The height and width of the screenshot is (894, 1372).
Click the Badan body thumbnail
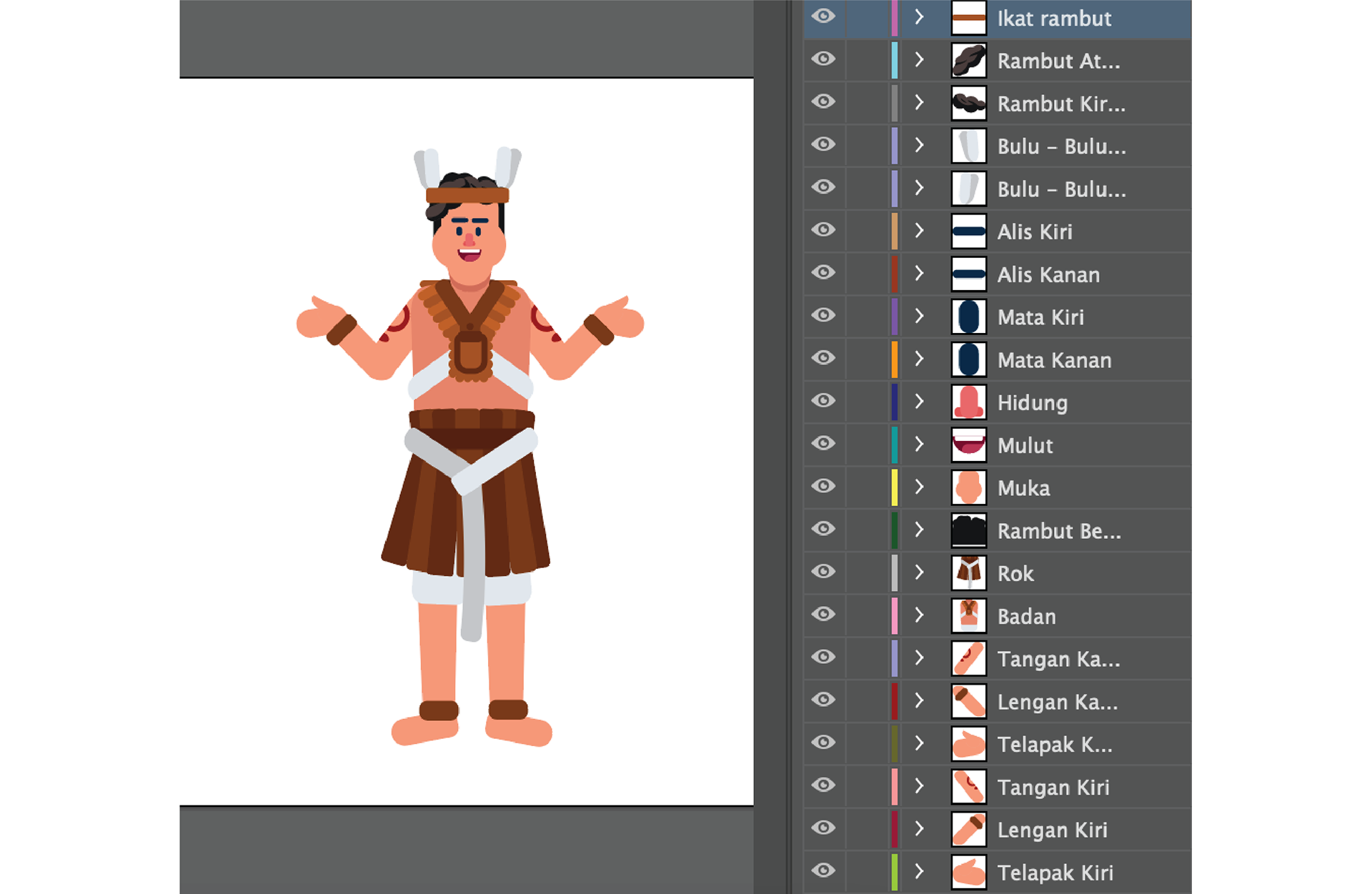(969, 615)
